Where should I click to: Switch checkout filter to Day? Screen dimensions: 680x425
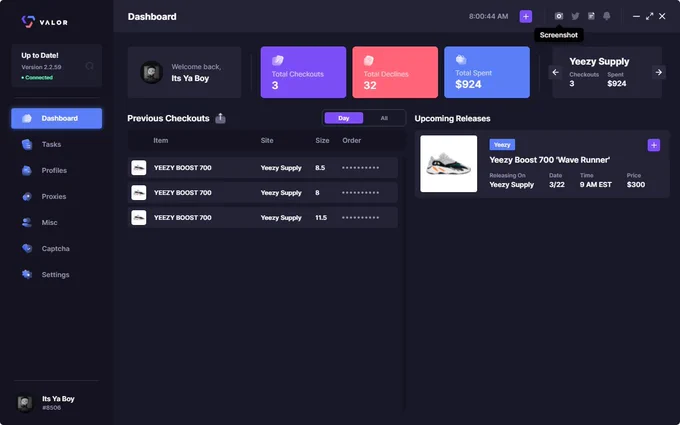tap(343, 118)
